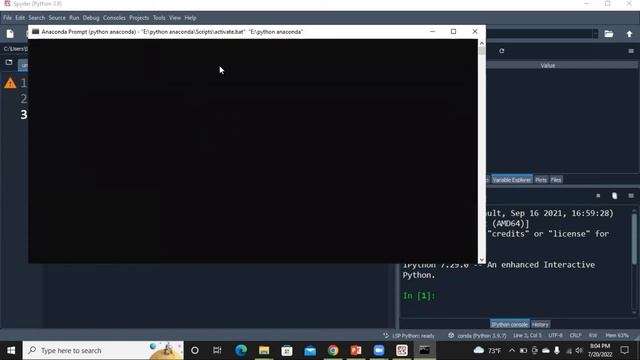Click the Anaconda Prompt title bar icon
Screen dimensions: 640x360
coord(36,31)
